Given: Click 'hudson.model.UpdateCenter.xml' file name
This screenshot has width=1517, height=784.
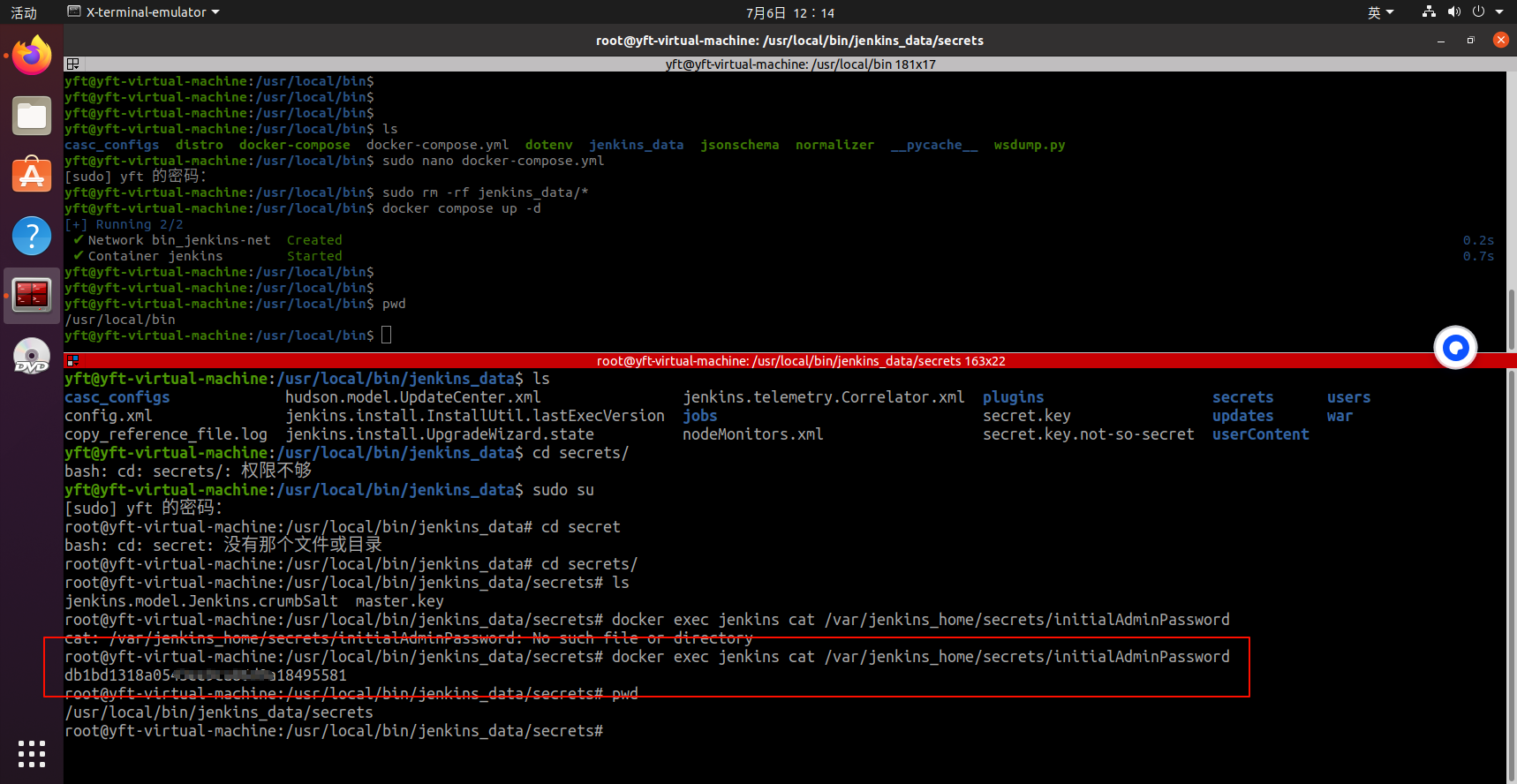Looking at the screenshot, I should coord(412,397).
